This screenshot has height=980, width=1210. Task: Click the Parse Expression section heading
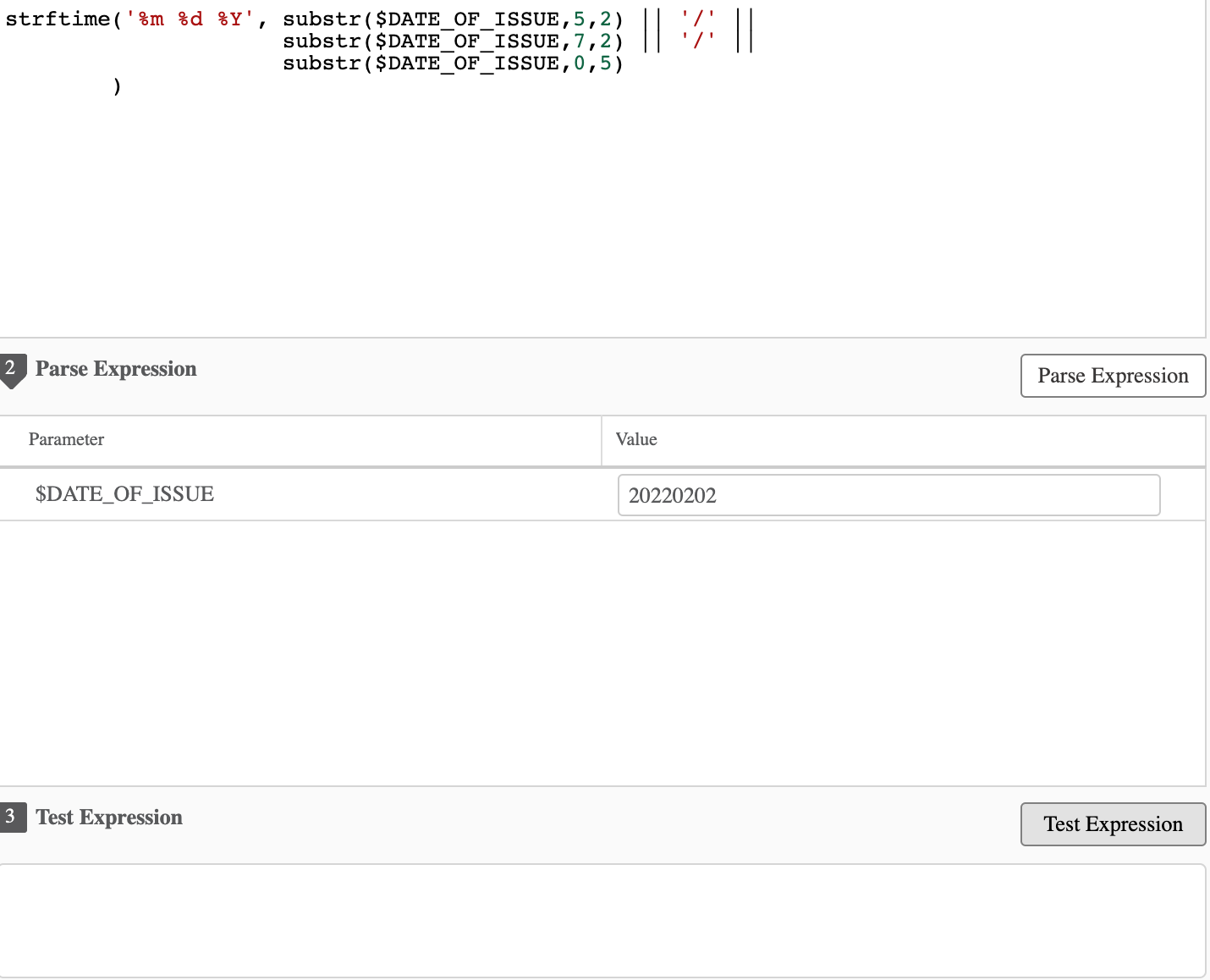[x=116, y=369]
